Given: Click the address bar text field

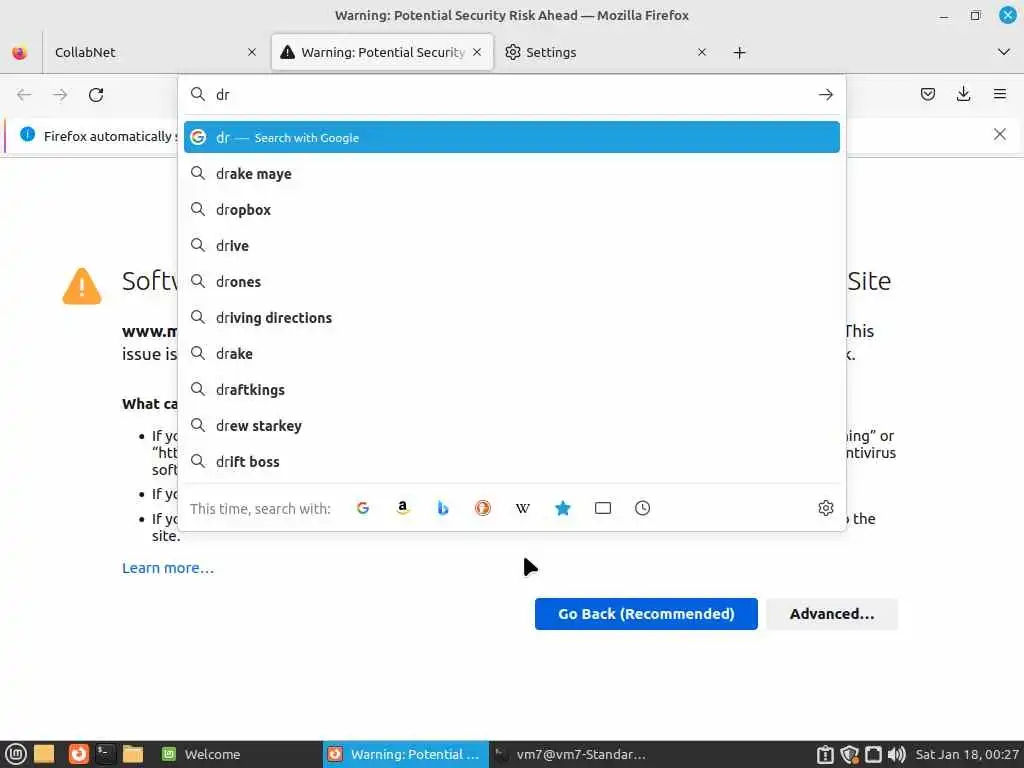Looking at the screenshot, I should click(511, 95).
